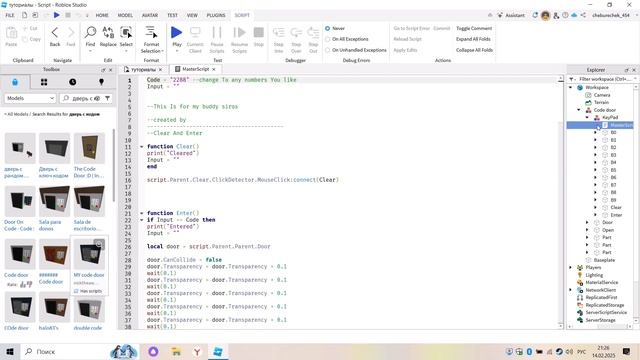The image size is (640, 360).
Task: Open the notification center icon
Action: click(x=627, y=351)
